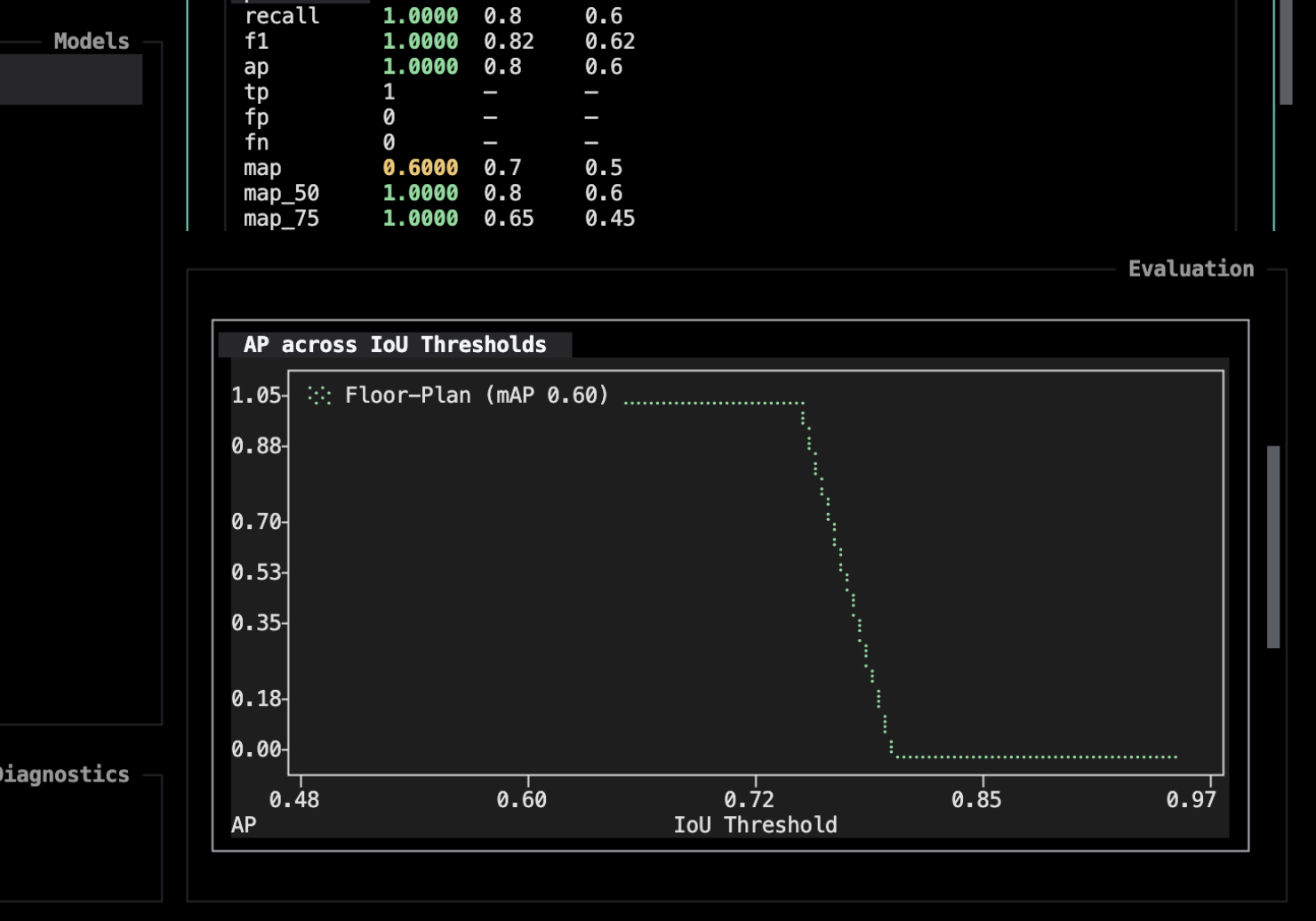Click the Models panel title
The image size is (1316, 921).
[x=92, y=41]
